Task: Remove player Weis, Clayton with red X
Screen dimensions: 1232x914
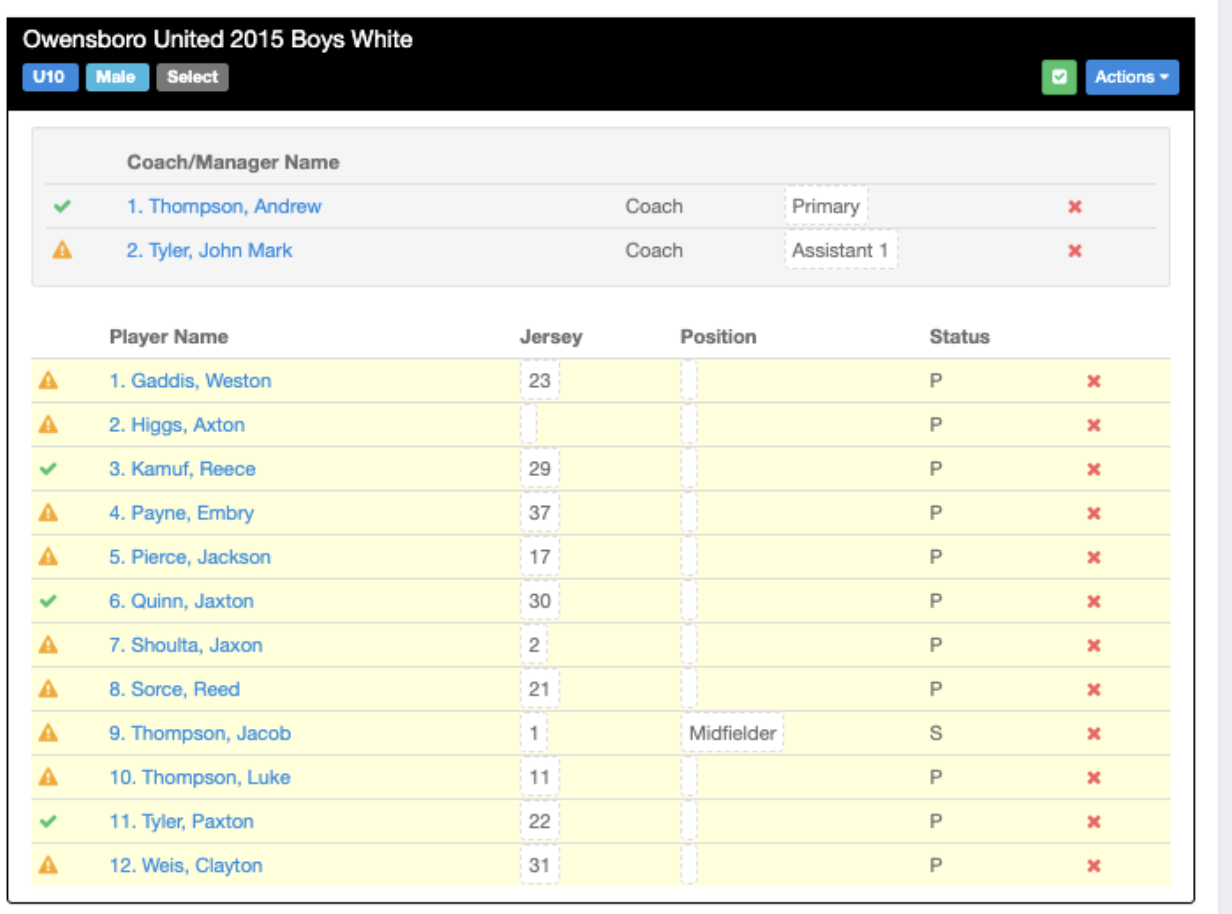Action: tap(1094, 865)
